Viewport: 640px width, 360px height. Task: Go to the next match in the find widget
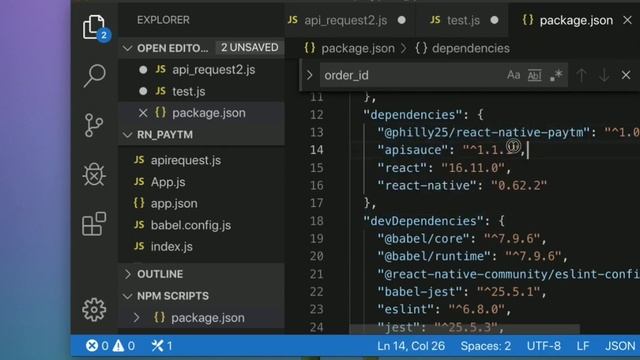[x=604, y=75]
